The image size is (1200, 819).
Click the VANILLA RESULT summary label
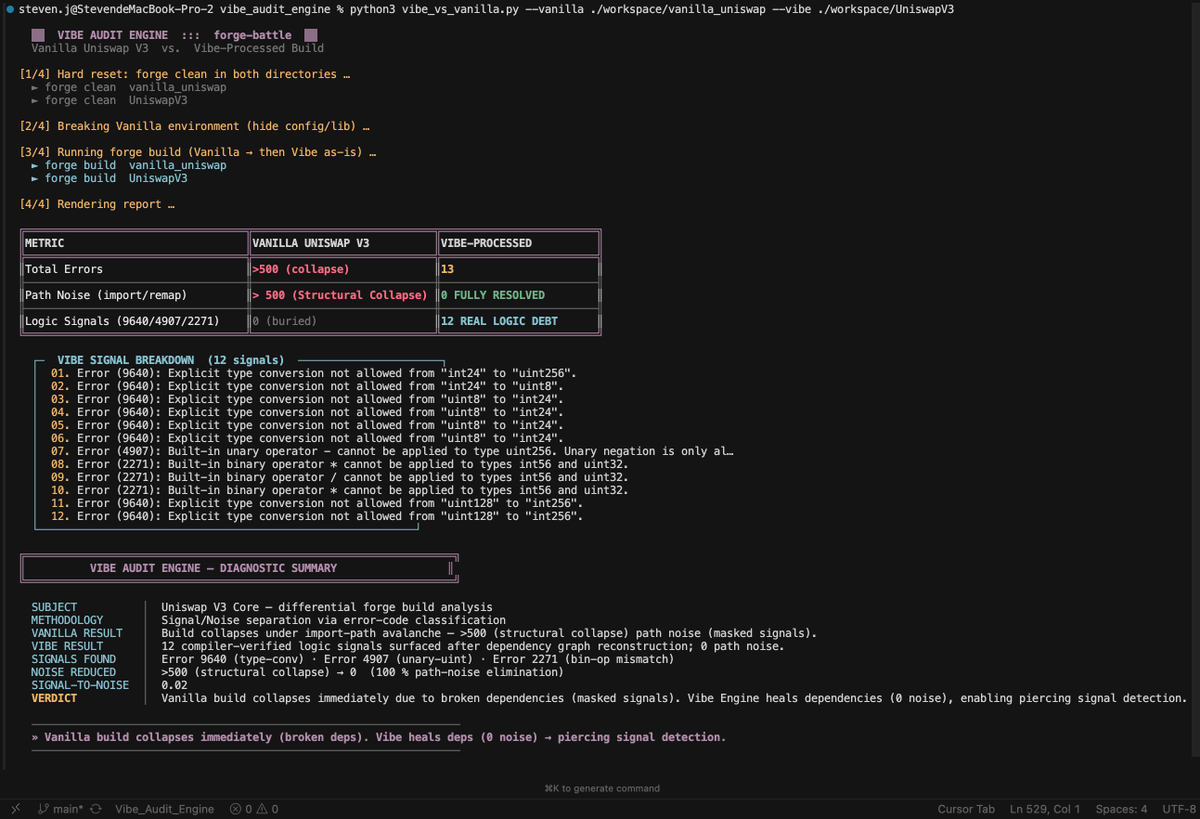coord(77,633)
